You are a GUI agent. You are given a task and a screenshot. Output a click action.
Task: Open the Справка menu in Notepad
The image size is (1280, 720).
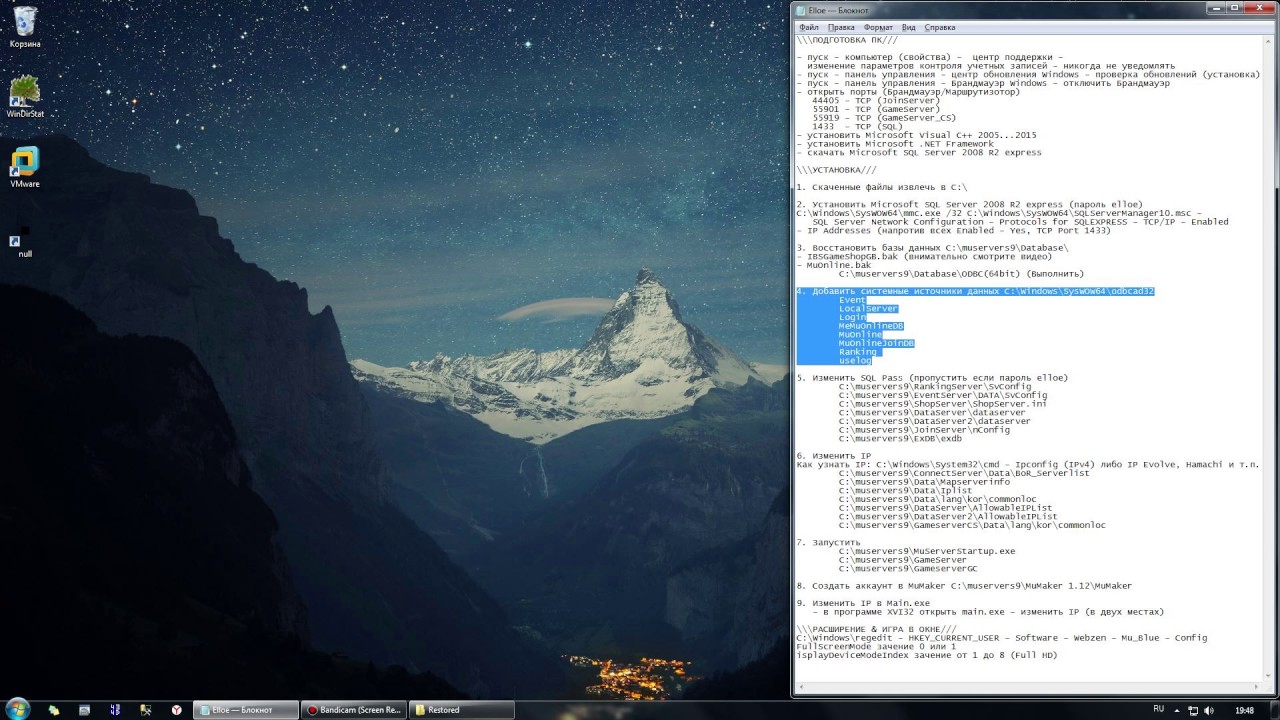[939, 27]
